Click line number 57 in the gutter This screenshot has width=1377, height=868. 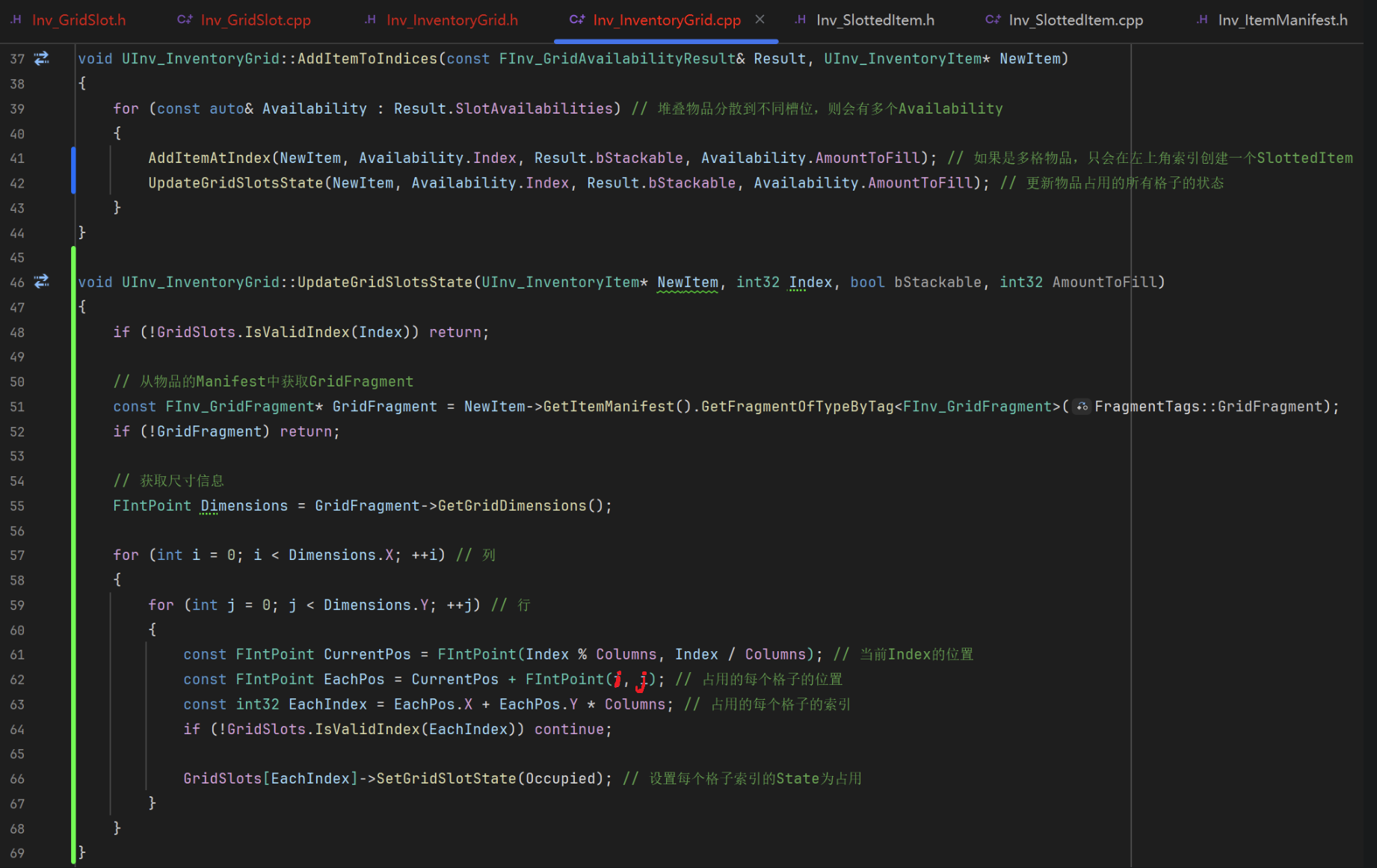coord(17,555)
